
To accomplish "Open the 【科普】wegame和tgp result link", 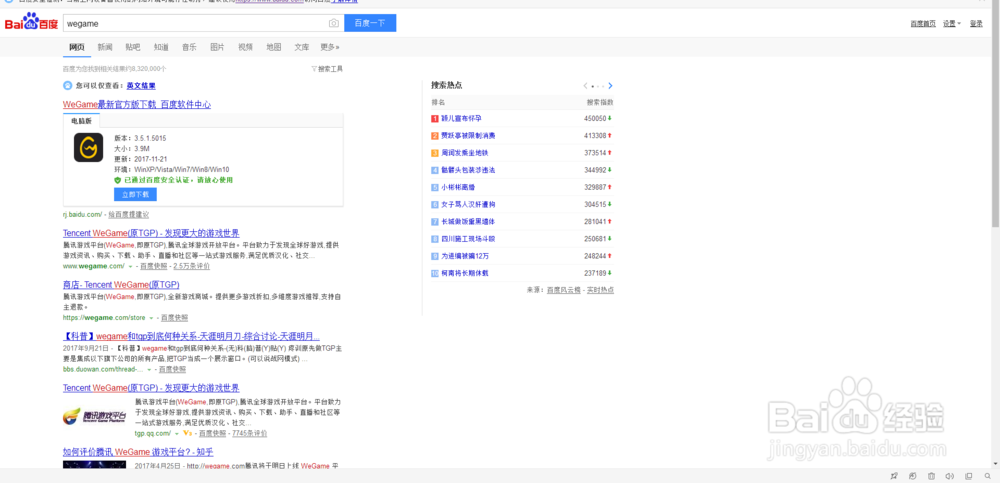I will [x=191, y=336].
